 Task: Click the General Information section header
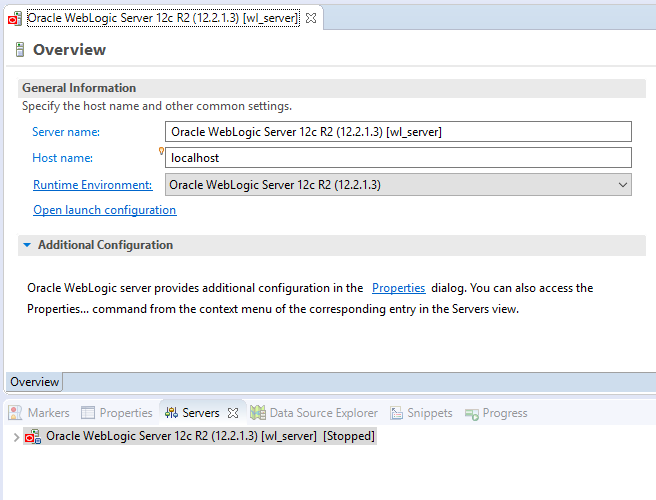(331, 88)
